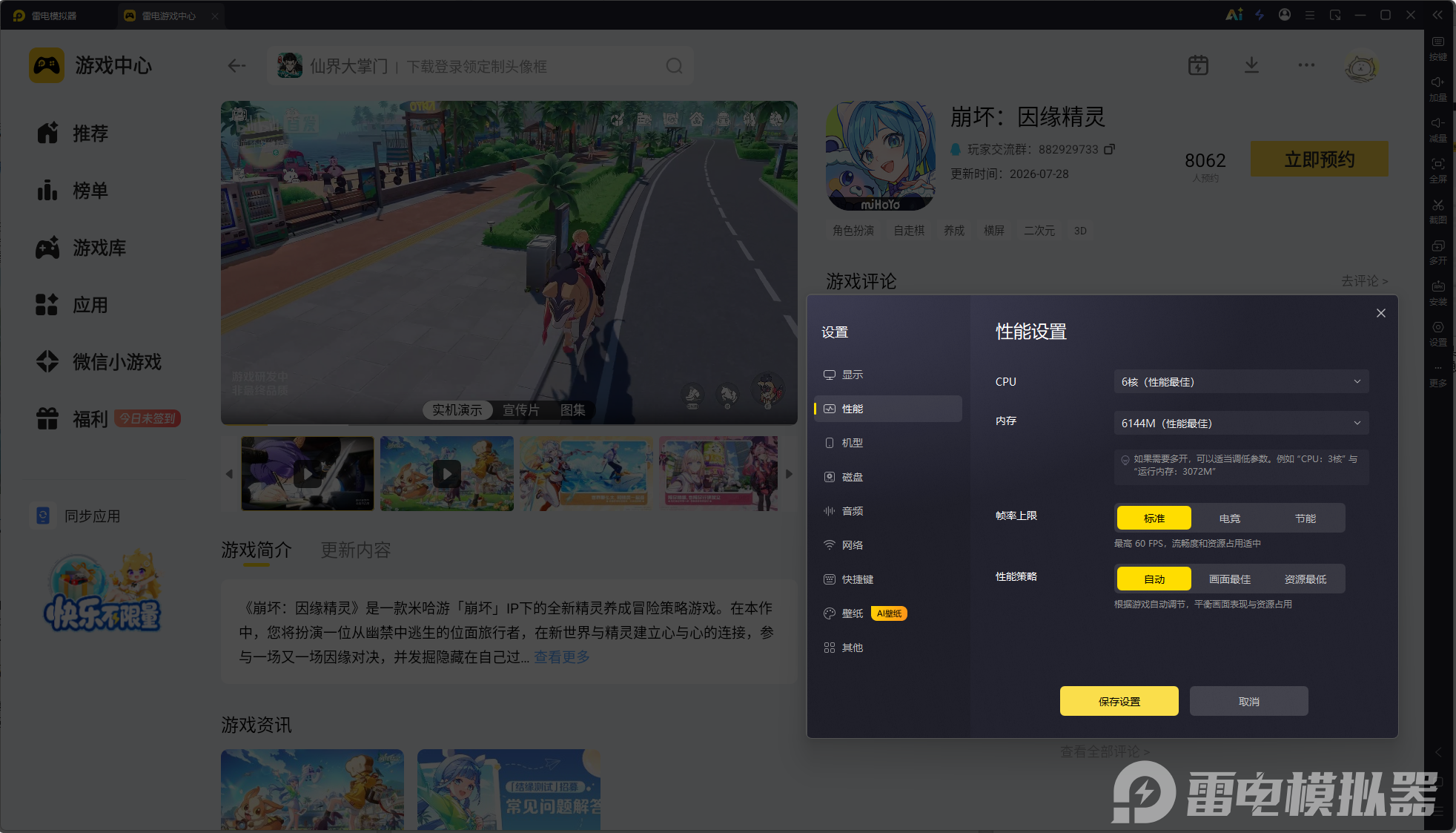Open the 内存 memory dropdown
1456x833 pixels.
(x=1241, y=423)
